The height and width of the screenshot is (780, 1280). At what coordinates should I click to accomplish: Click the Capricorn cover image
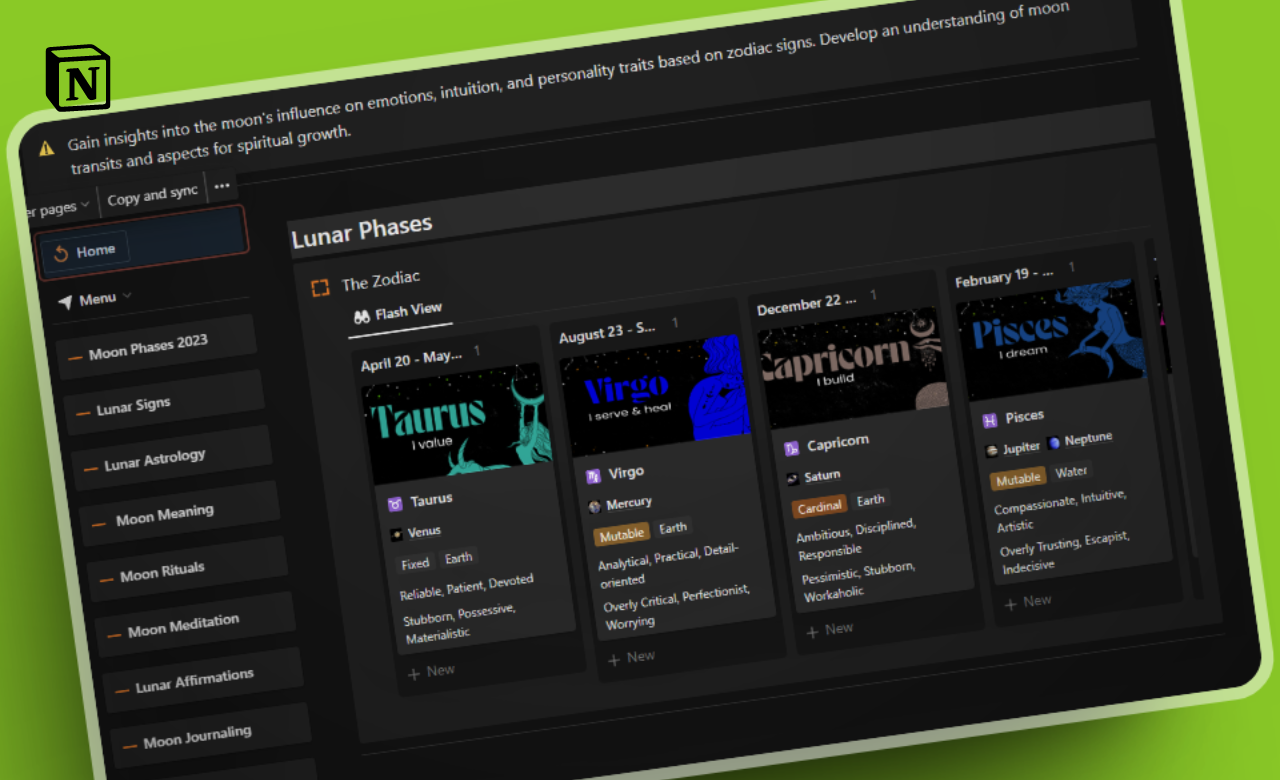[853, 368]
